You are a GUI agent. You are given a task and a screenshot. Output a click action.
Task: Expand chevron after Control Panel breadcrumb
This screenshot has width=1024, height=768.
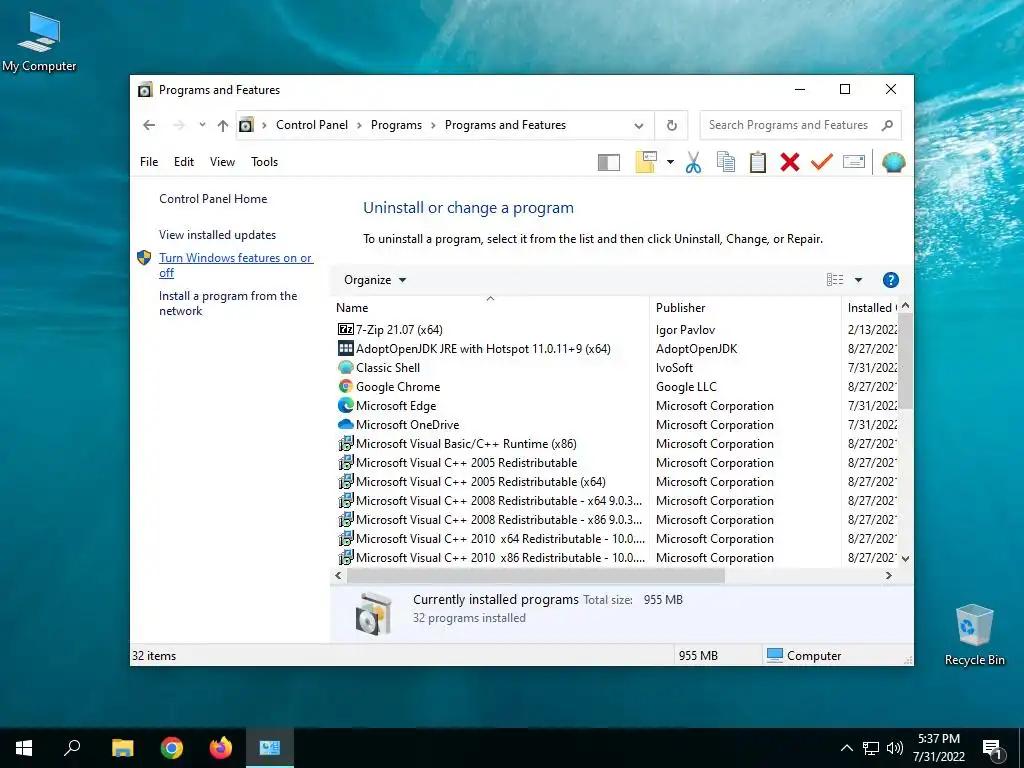click(359, 125)
